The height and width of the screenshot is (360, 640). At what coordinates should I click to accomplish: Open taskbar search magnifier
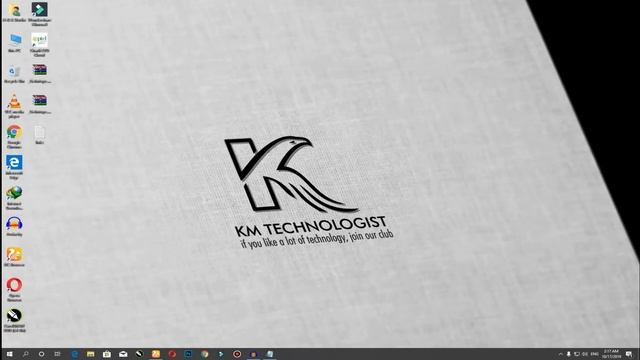(25, 354)
